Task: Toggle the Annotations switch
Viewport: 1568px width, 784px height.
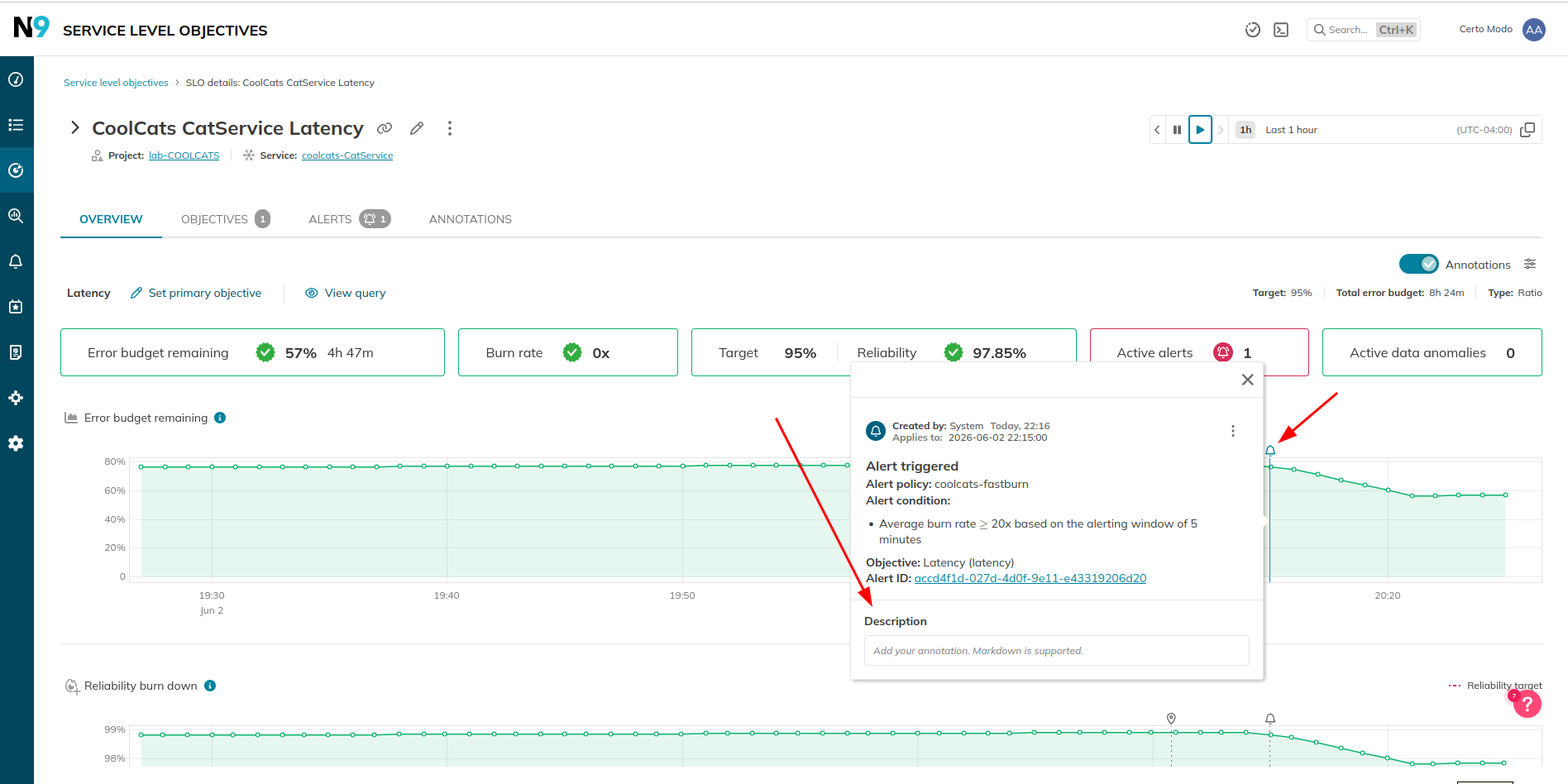Action: [x=1419, y=264]
